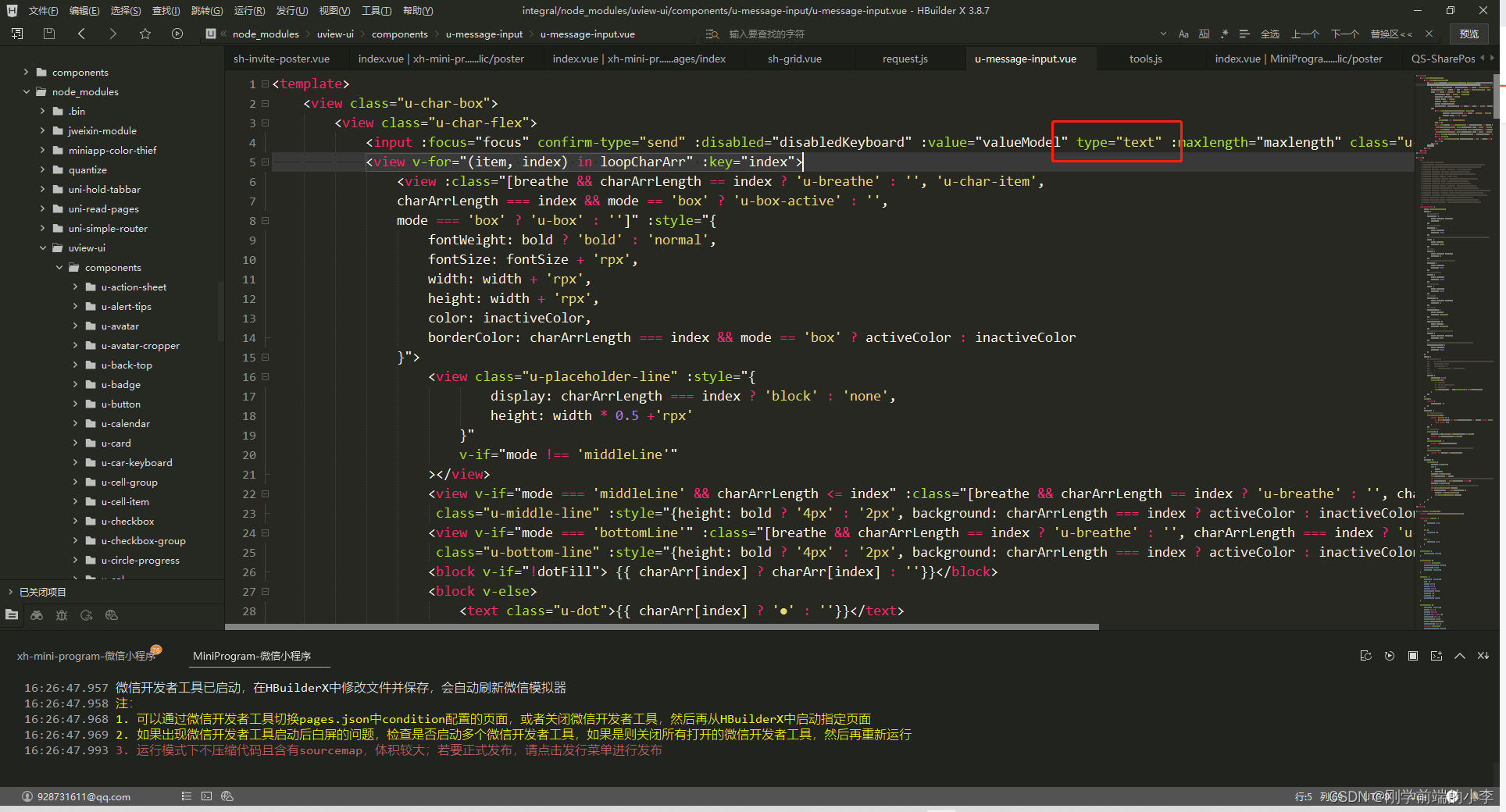Click the project manager icon below sidebar
Viewport: 1506px width, 812px height.
[x=12, y=615]
